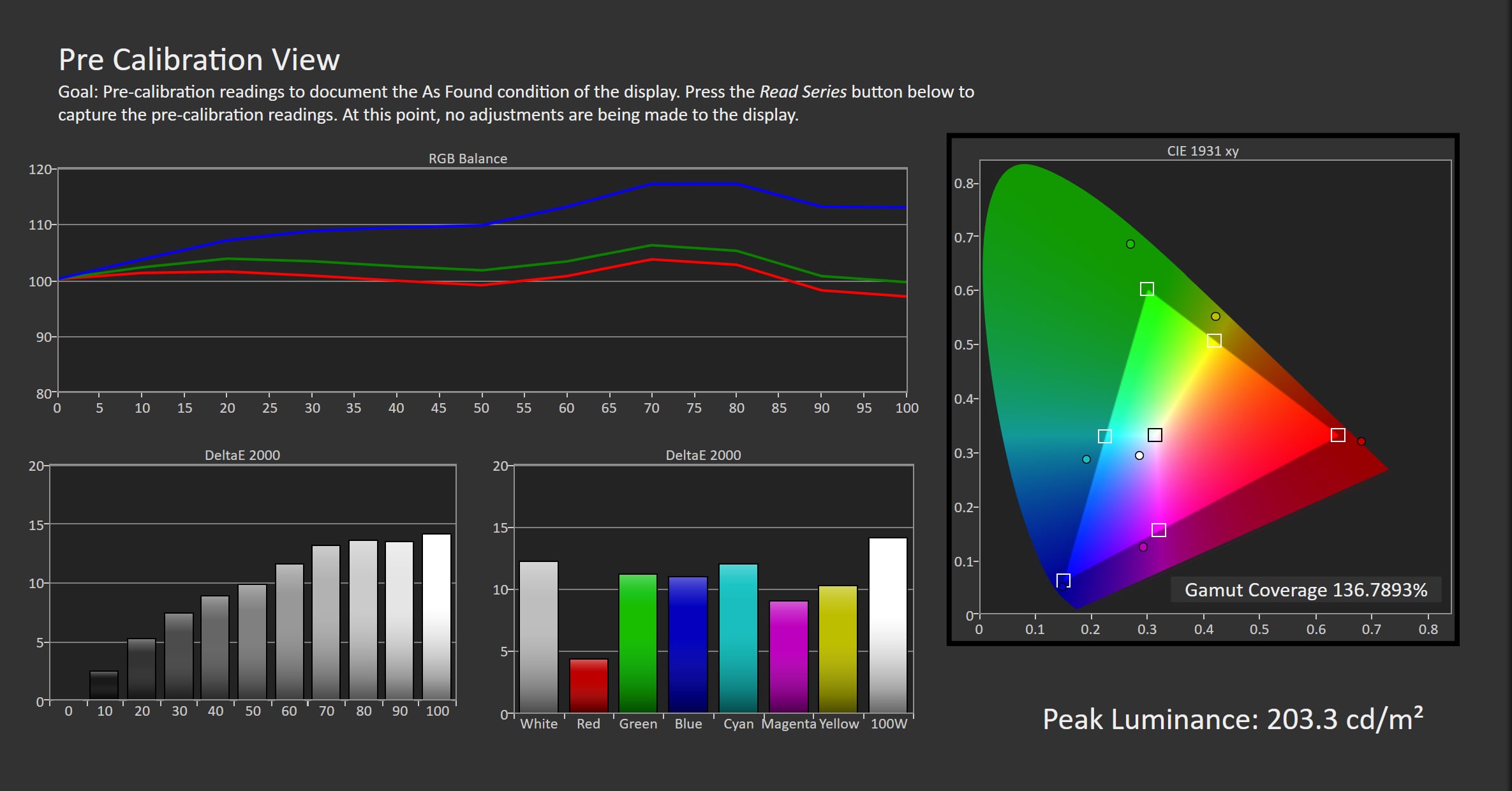Select the Cyan DeltaE bar

click(x=738, y=638)
